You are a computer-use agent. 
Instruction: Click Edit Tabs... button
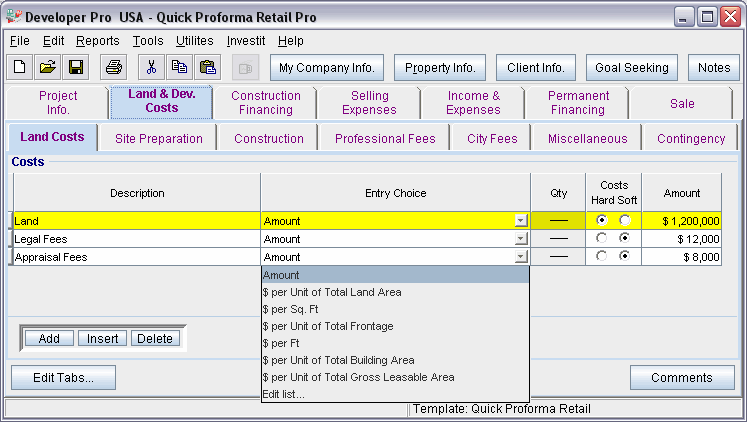63,378
